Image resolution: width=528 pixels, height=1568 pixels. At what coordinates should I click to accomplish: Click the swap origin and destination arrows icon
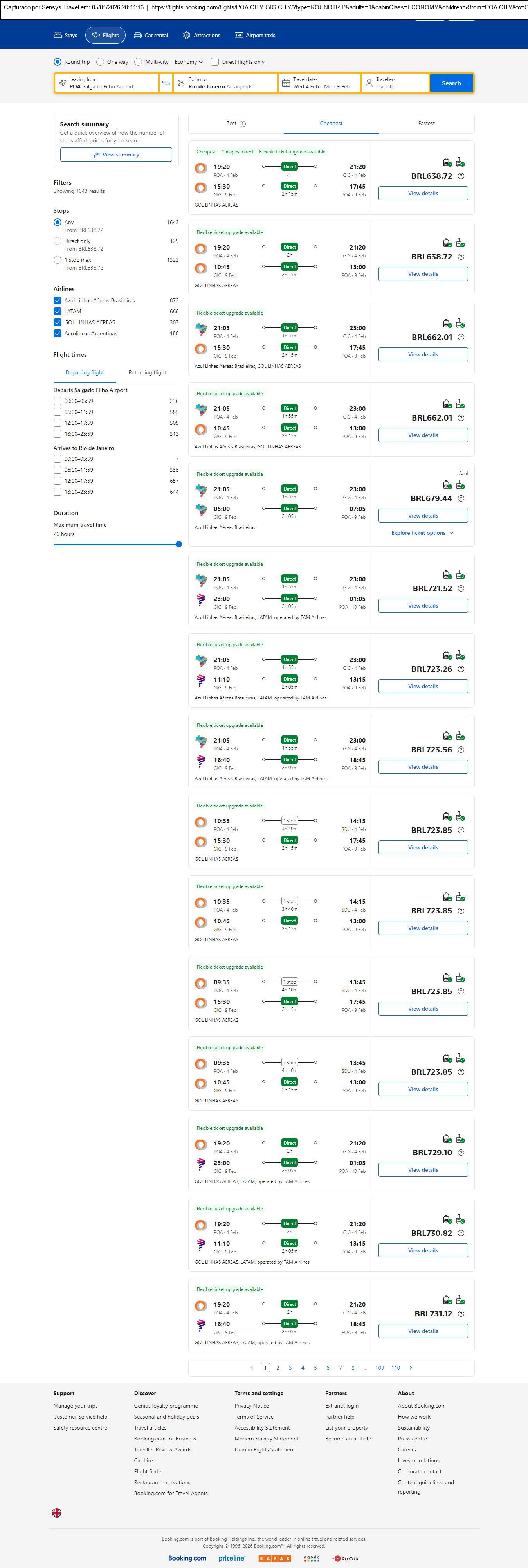coord(166,83)
